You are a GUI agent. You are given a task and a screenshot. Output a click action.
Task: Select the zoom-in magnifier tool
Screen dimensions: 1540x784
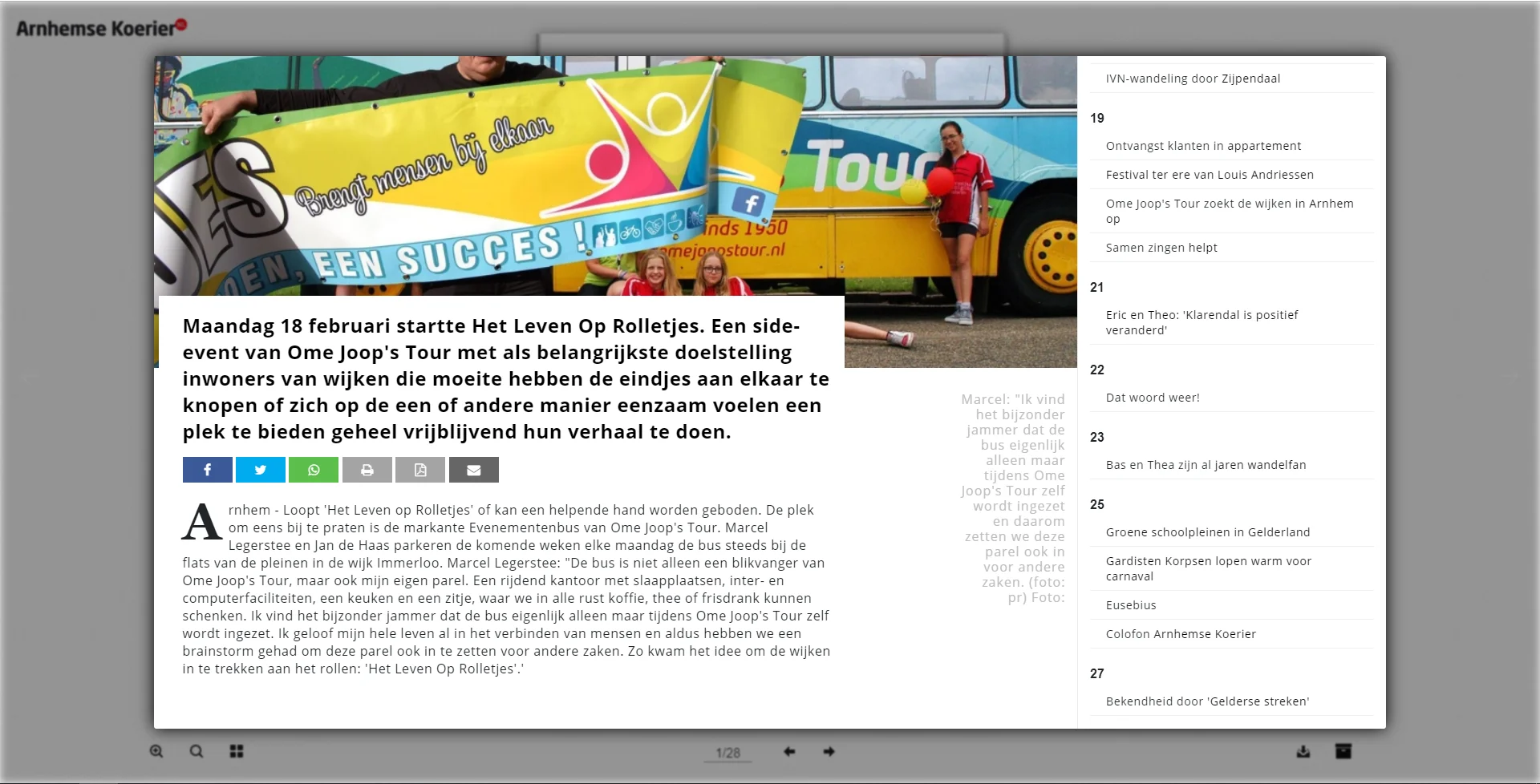pos(157,751)
